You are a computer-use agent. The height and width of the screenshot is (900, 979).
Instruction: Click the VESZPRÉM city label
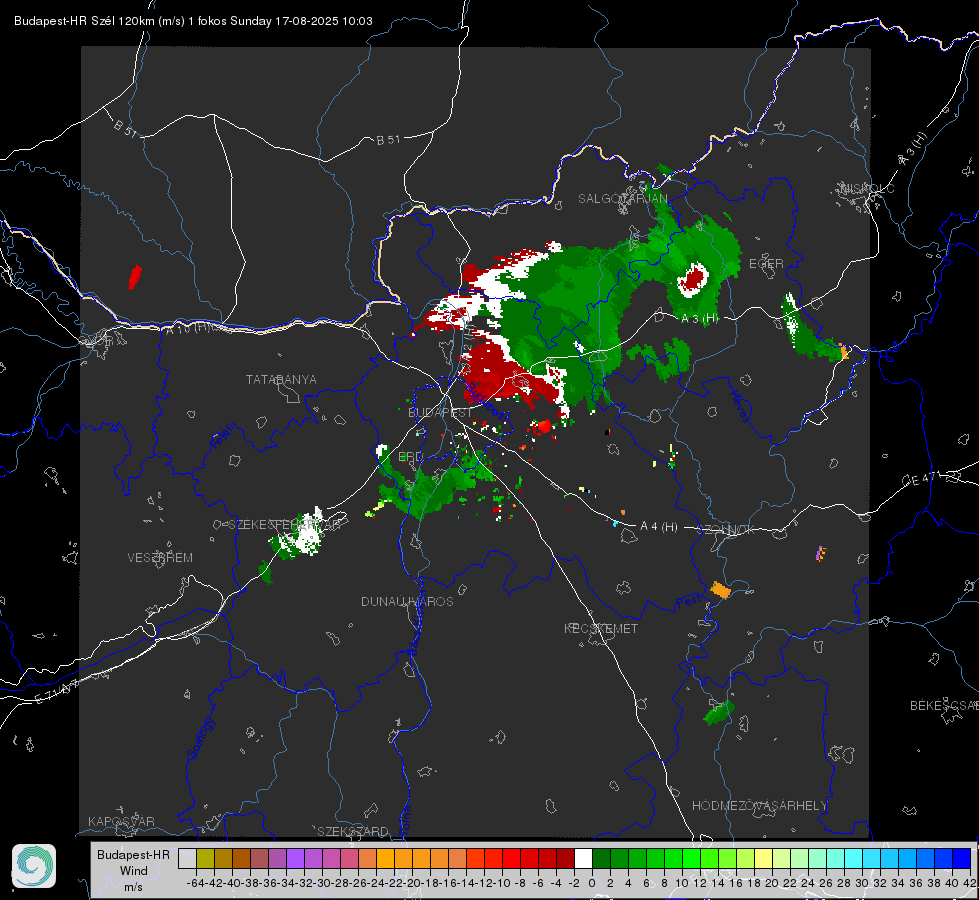coord(160,557)
